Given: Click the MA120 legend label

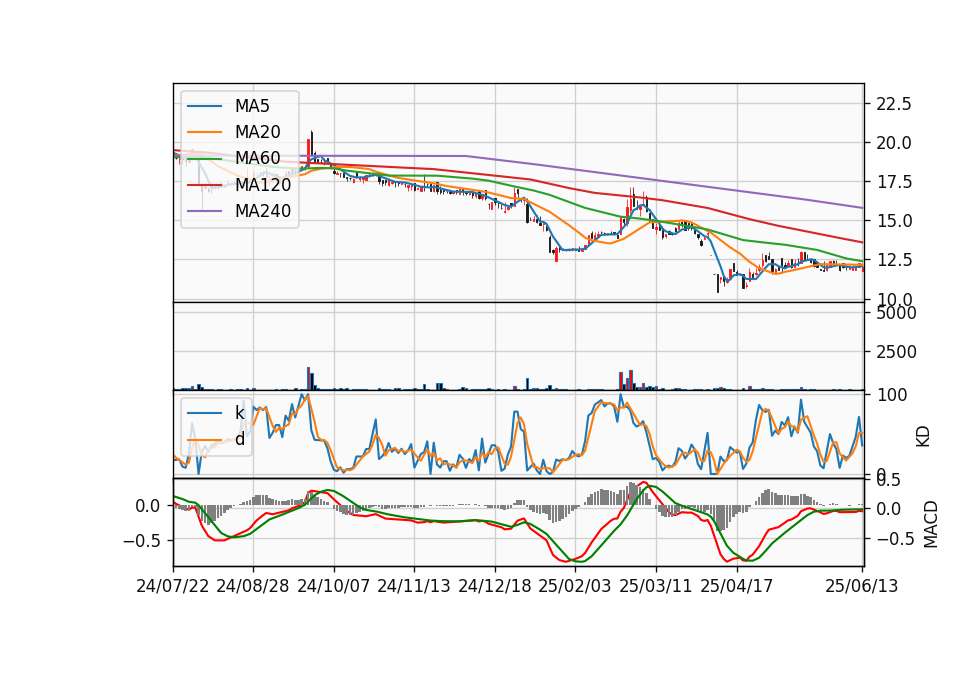Looking at the screenshot, I should (x=263, y=184).
